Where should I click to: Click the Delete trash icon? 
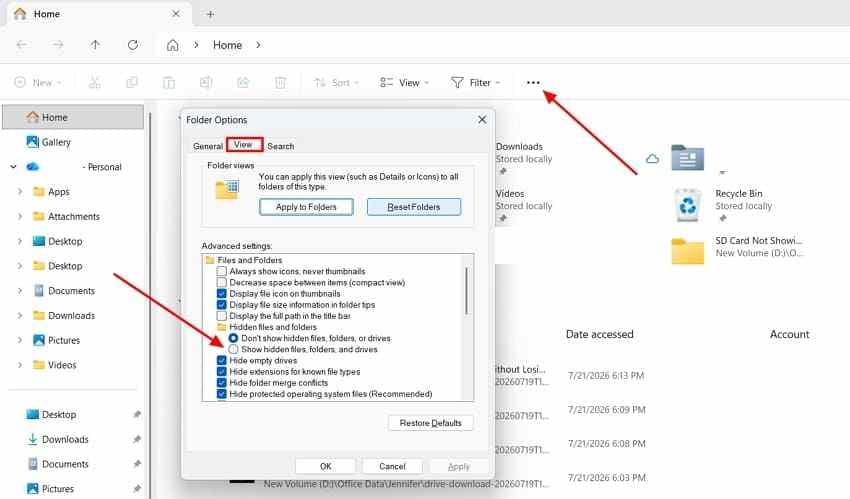click(280, 82)
